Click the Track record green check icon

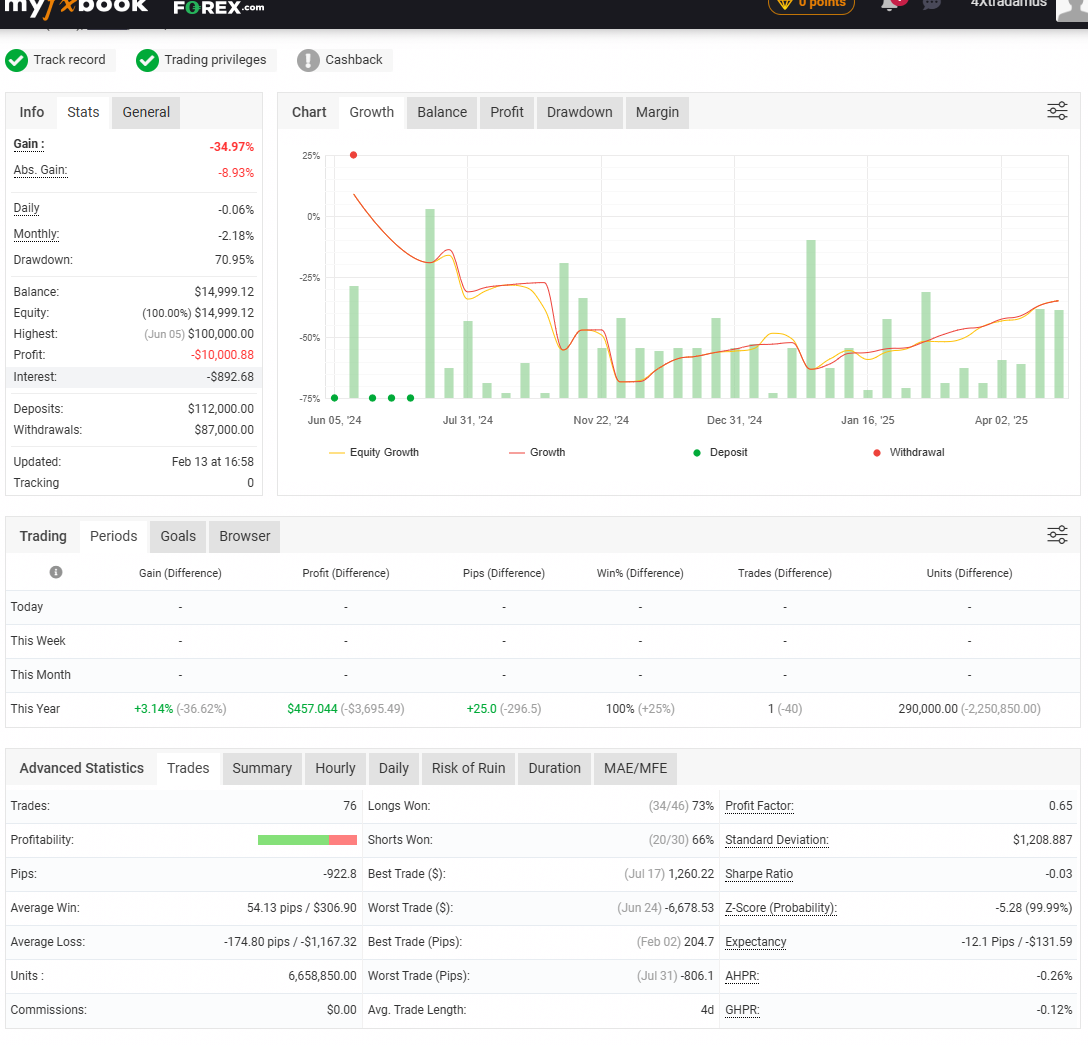(x=17, y=60)
